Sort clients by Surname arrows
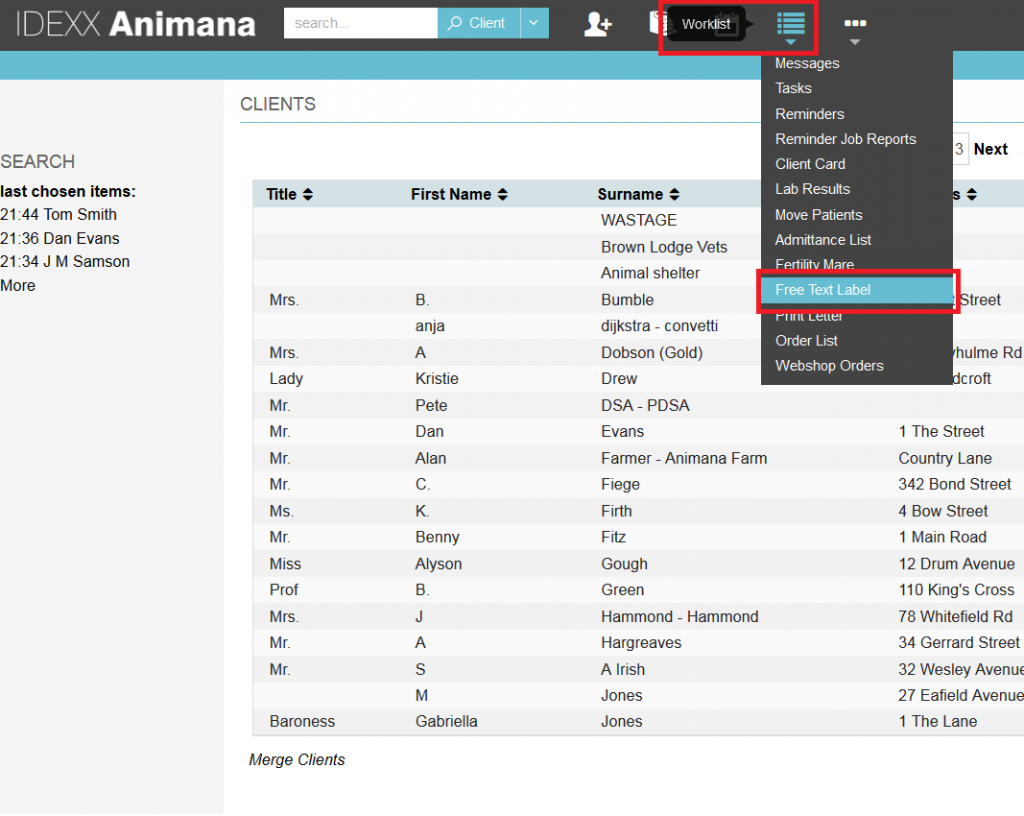The width and height of the screenshot is (1024, 816). coord(674,195)
